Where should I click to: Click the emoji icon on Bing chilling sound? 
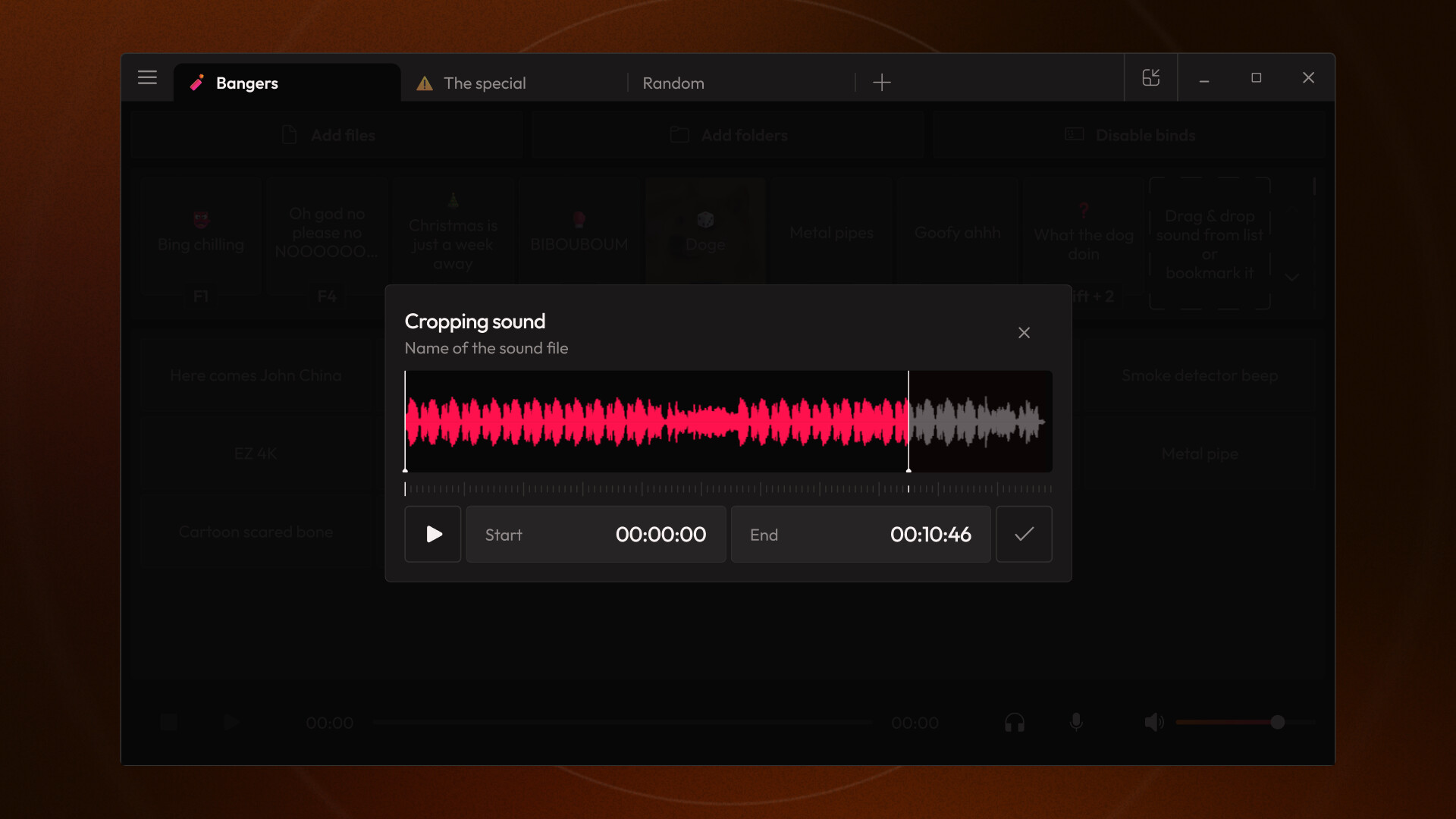[200, 218]
